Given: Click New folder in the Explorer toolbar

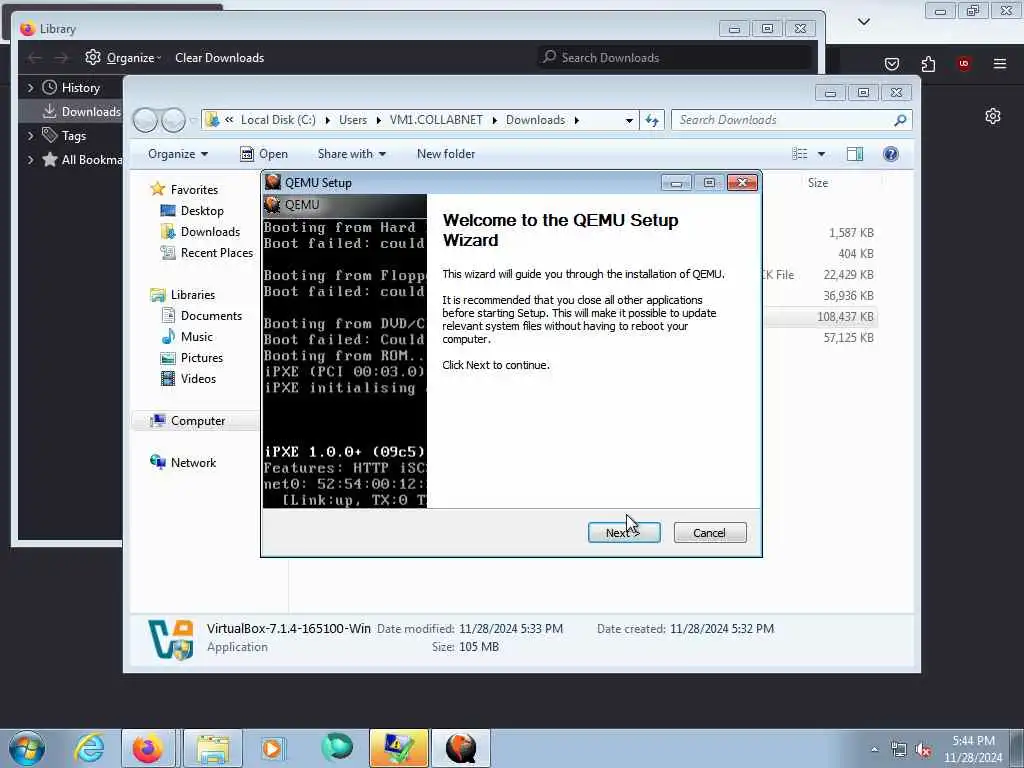Looking at the screenshot, I should pyautogui.click(x=446, y=154).
